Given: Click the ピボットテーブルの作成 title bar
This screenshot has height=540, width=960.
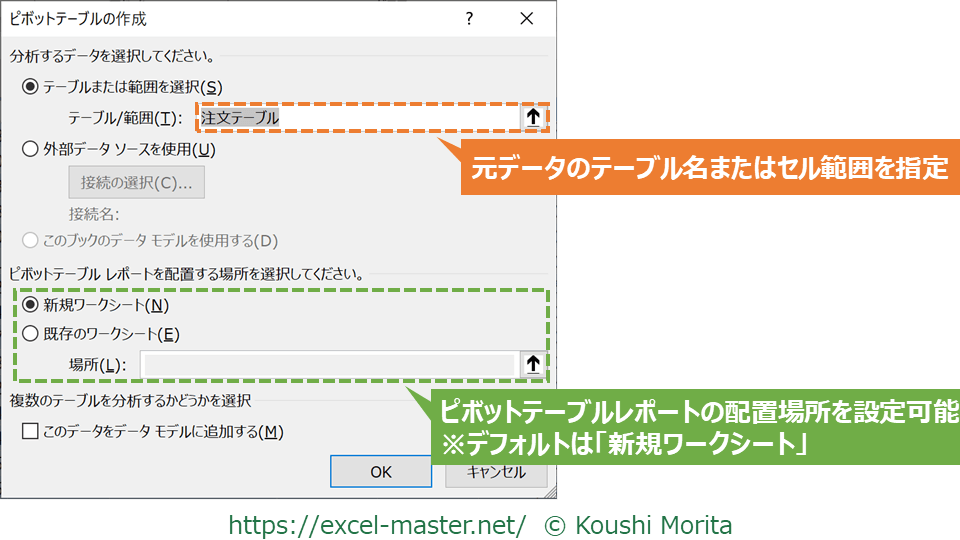Looking at the screenshot, I should (200, 20).
